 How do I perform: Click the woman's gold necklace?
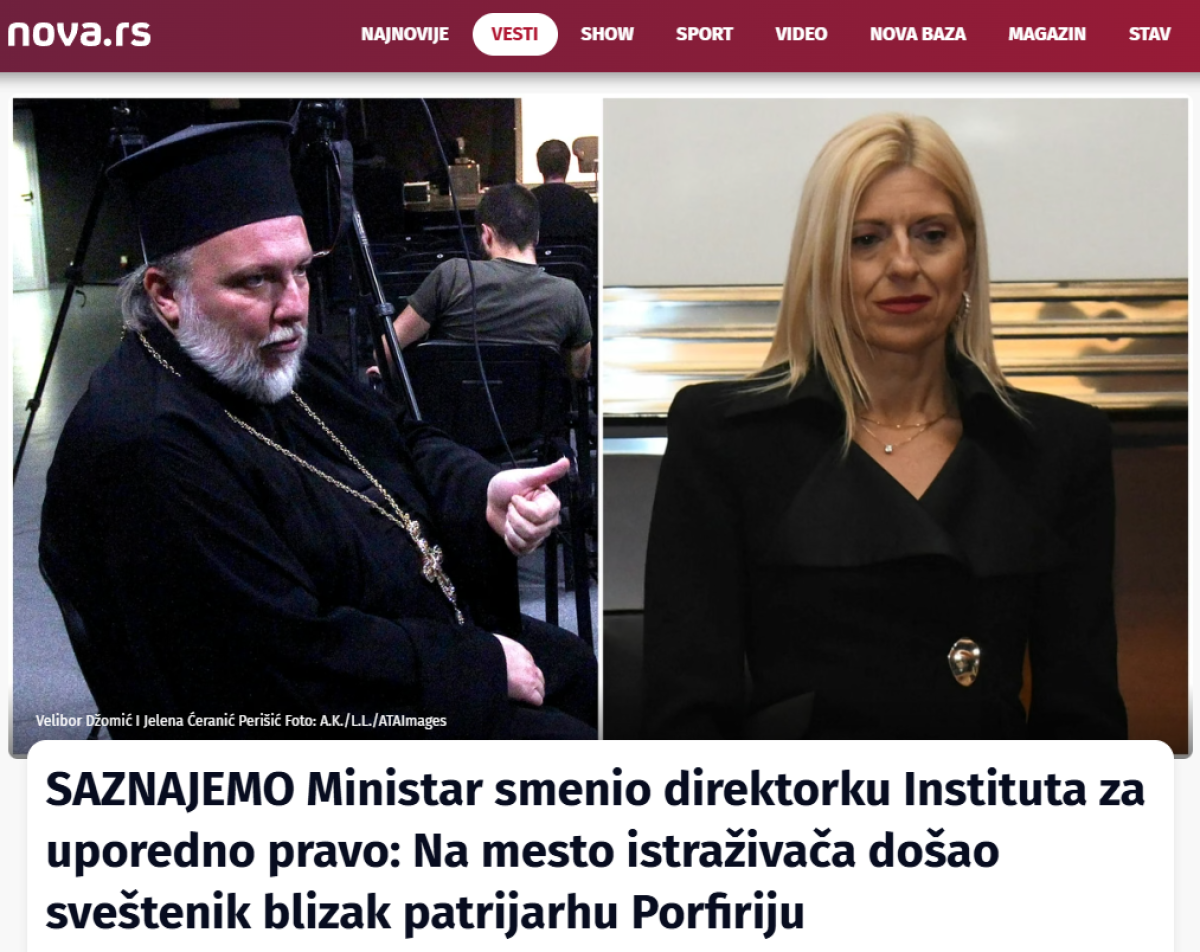coord(903,432)
